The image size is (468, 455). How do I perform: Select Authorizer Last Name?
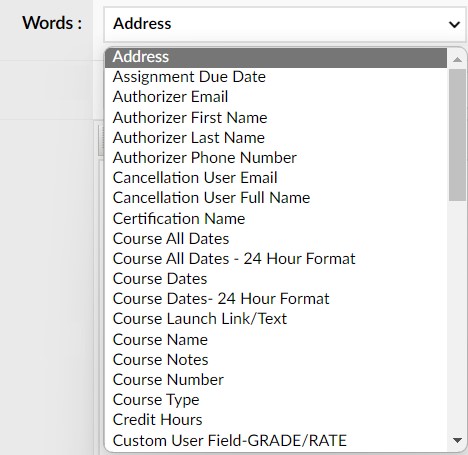point(276,138)
